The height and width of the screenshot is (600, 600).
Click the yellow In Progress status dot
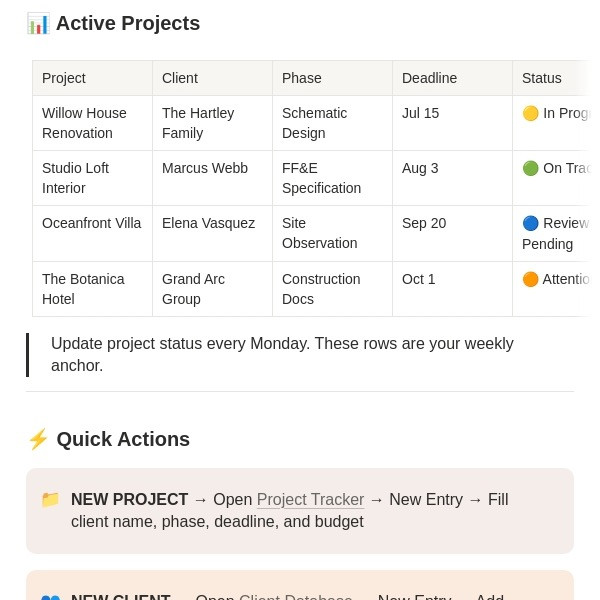point(530,113)
